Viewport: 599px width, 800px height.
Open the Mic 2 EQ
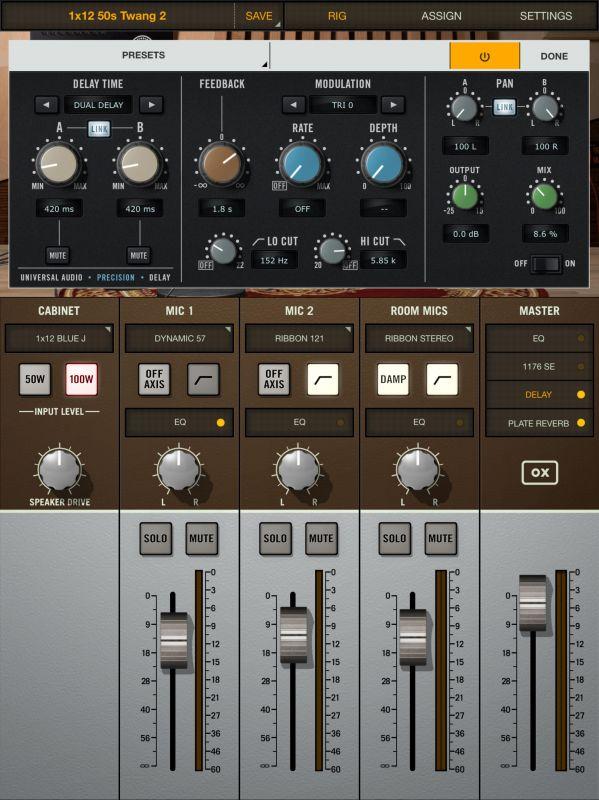299,422
